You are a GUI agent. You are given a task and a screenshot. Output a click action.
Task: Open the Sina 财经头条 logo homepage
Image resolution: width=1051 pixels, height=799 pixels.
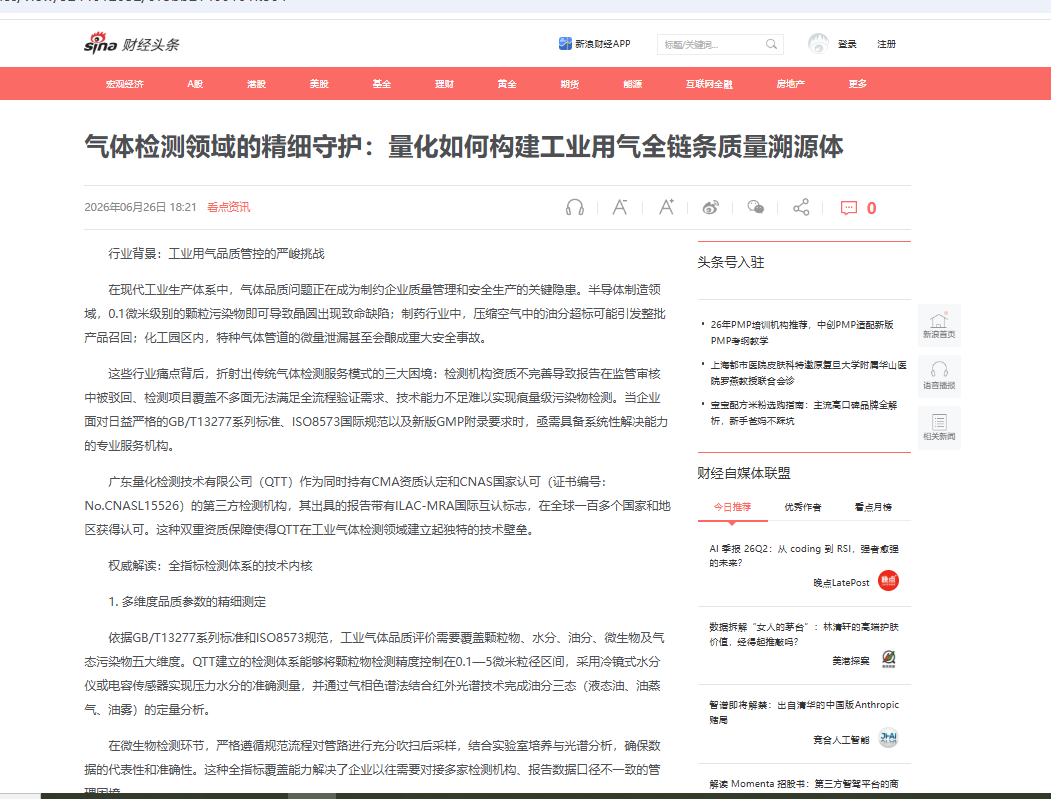coord(132,44)
